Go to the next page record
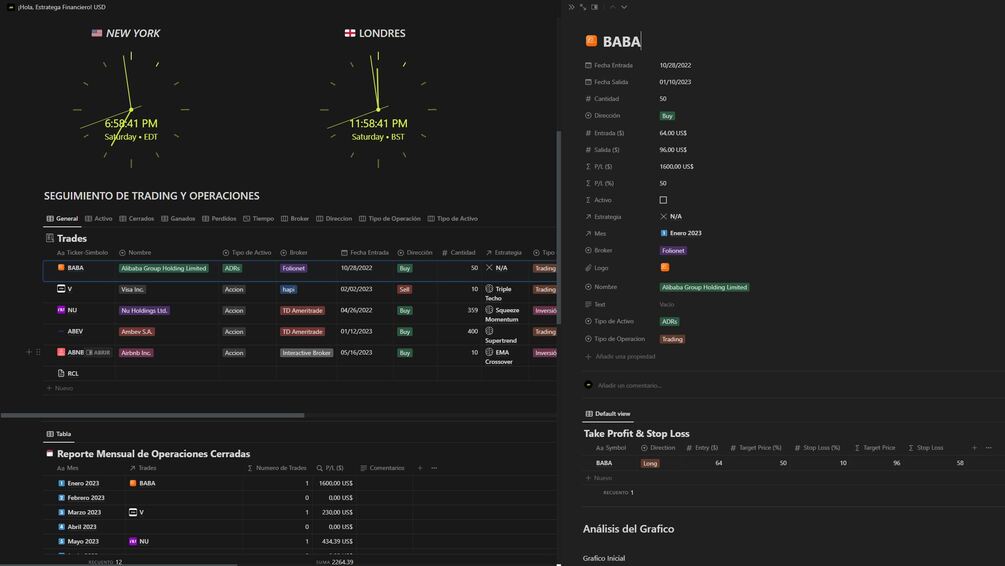 click(624, 7)
